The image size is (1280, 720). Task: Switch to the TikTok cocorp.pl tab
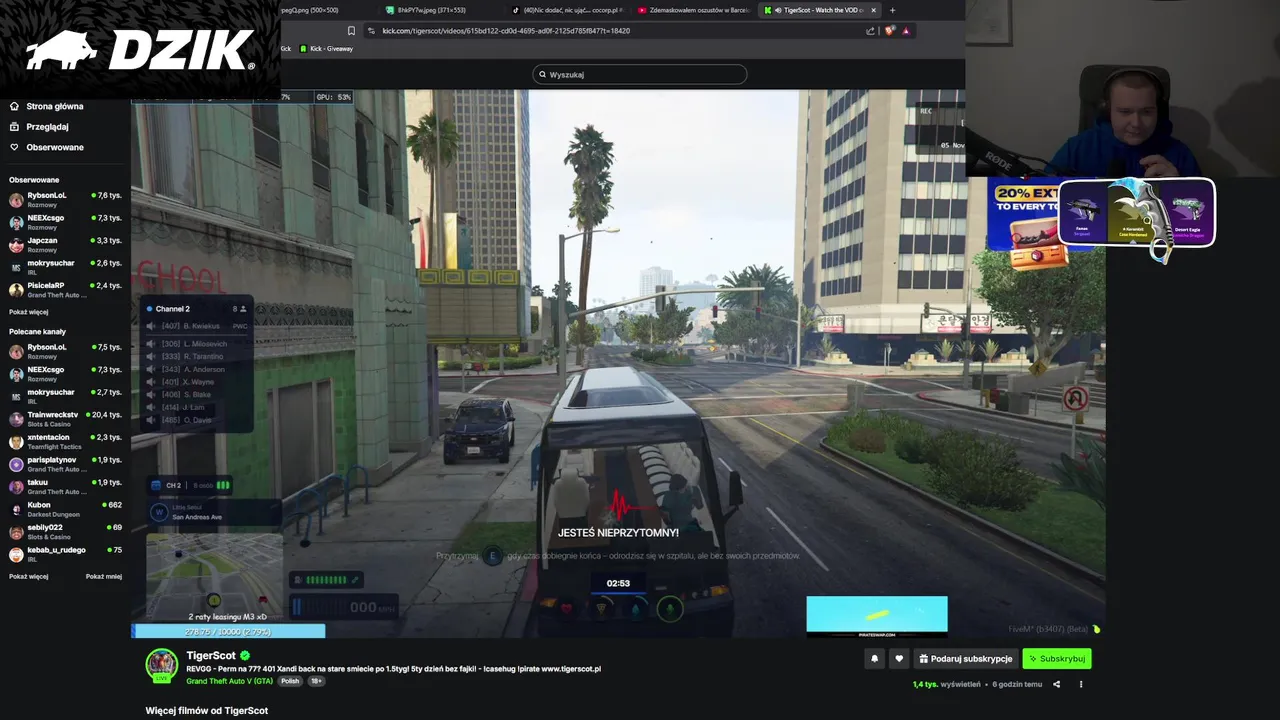click(x=566, y=10)
